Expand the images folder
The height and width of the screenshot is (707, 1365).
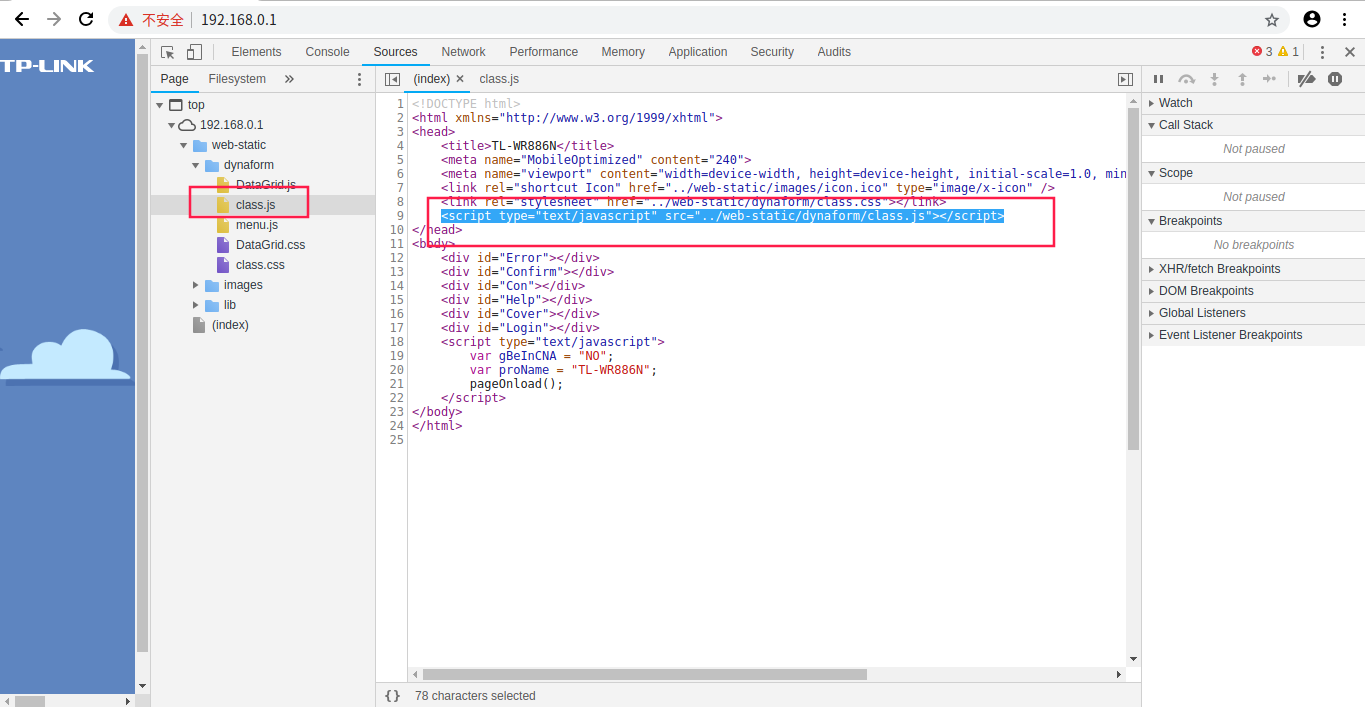pyautogui.click(x=195, y=285)
